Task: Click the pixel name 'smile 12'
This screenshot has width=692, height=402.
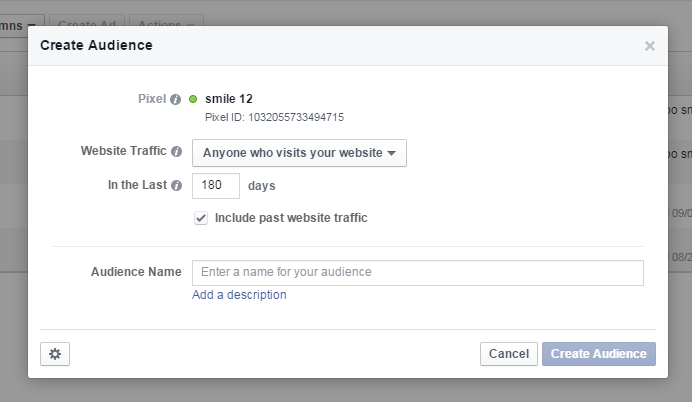Action: (x=228, y=99)
